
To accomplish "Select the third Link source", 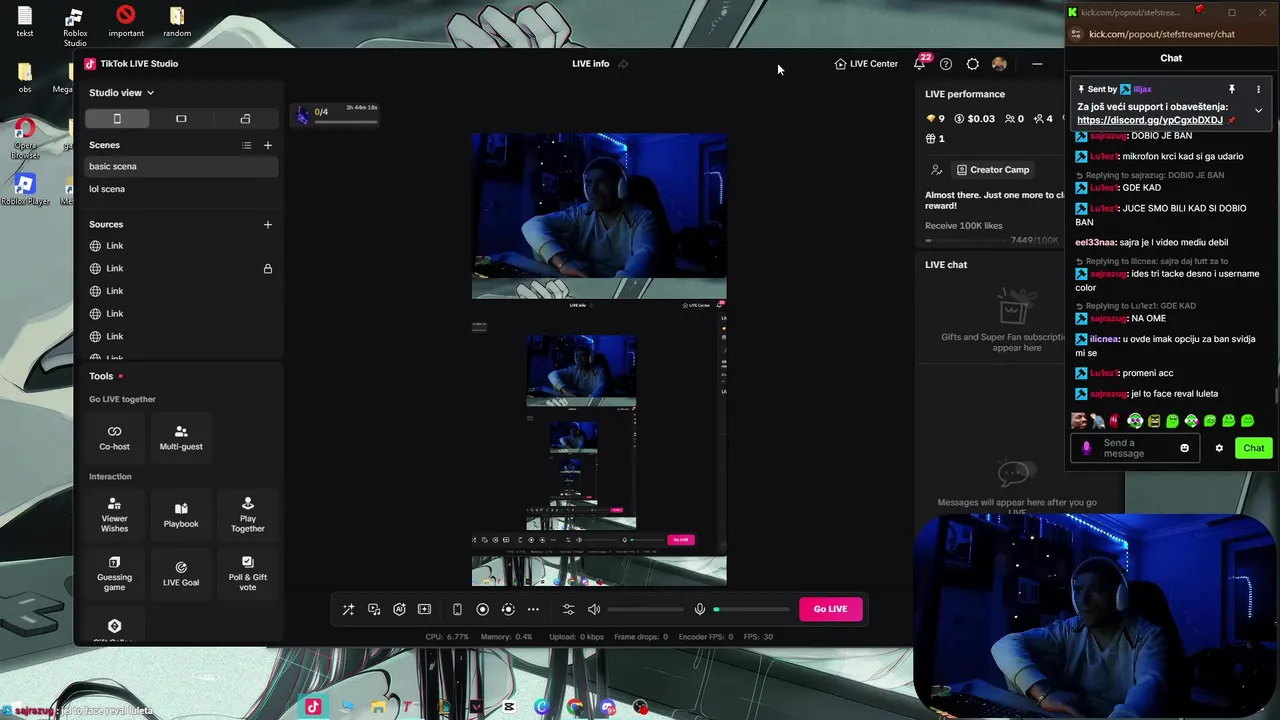I will click(x=181, y=291).
